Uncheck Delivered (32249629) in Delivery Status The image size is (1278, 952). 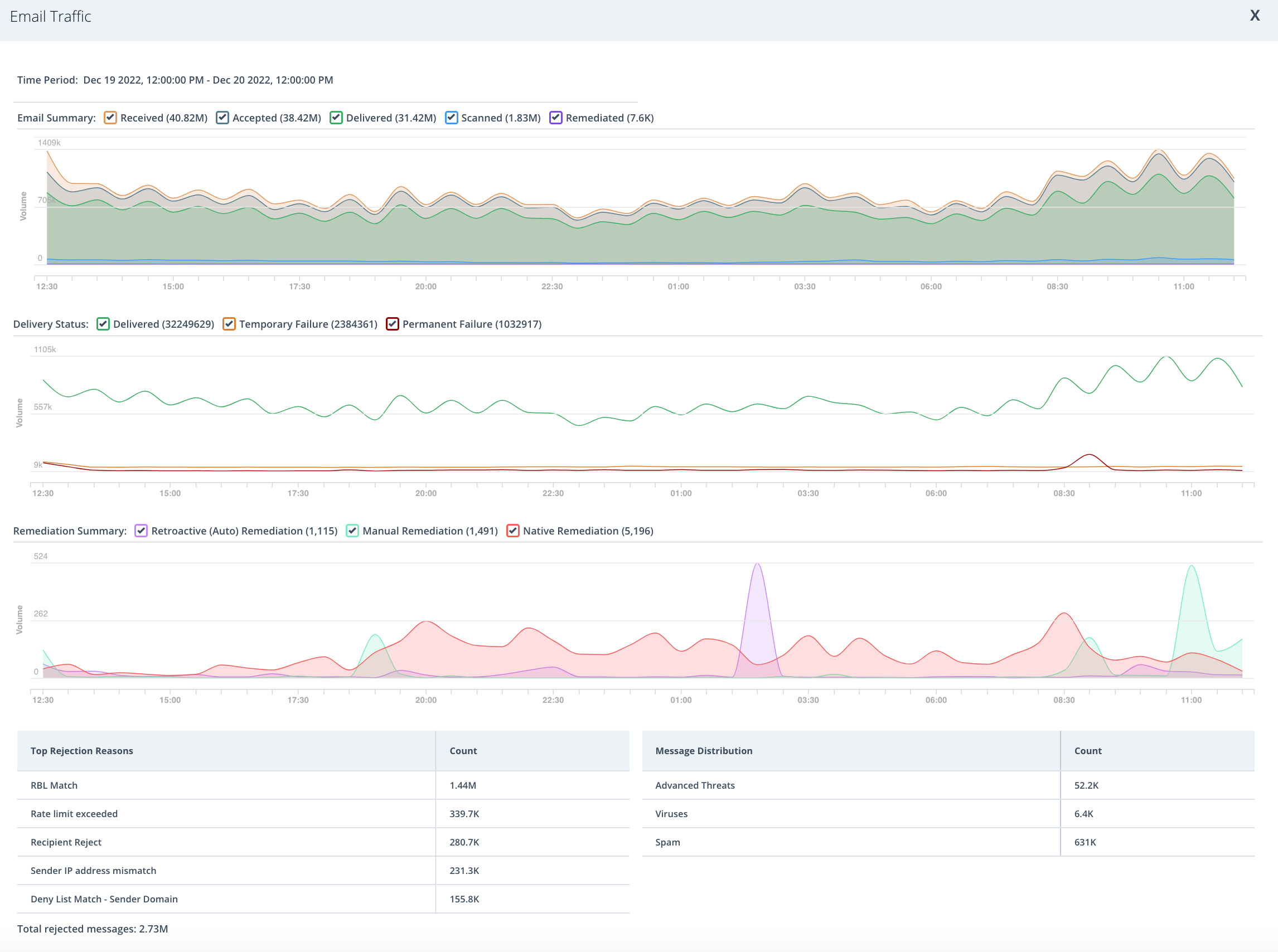pos(103,324)
